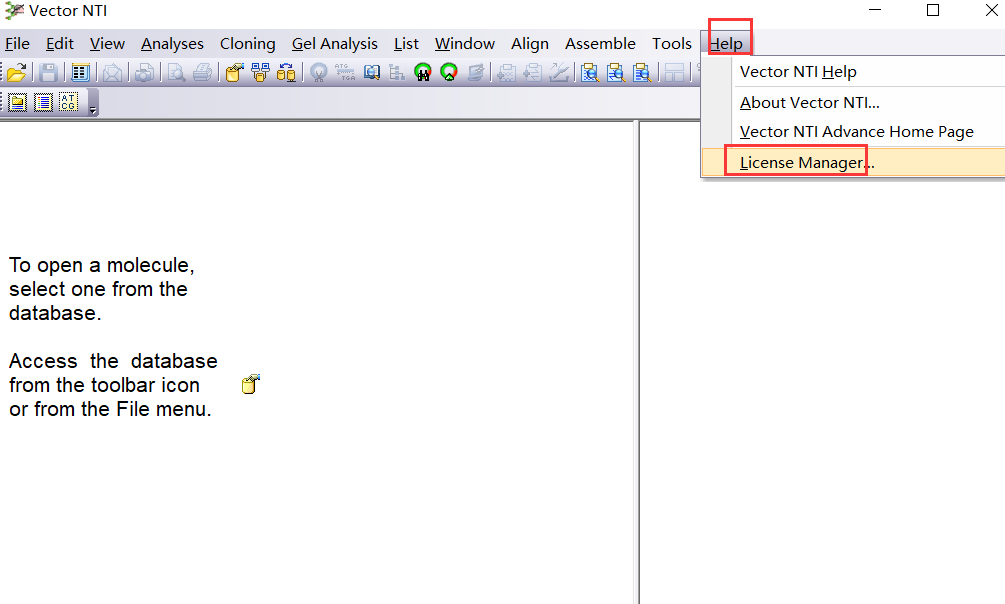Click the small database icon beside instructions text
The height and width of the screenshot is (604, 1005).
pos(251,384)
